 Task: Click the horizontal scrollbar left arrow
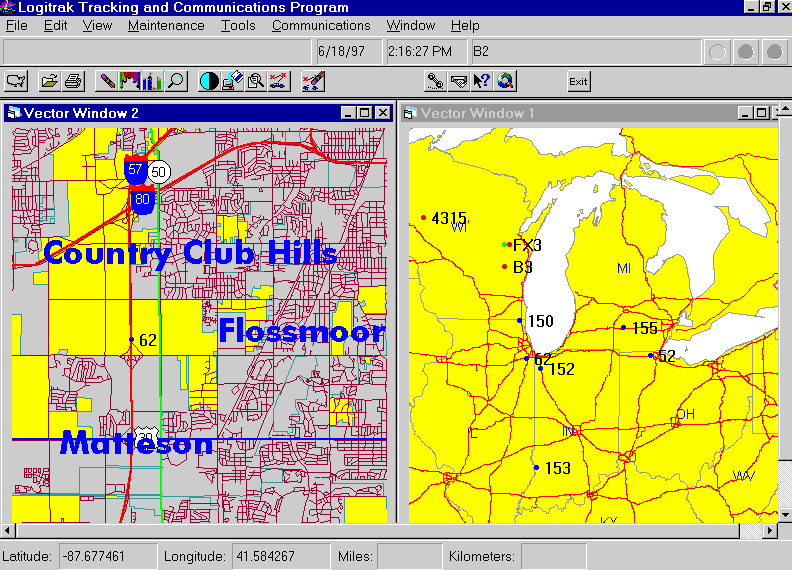coord(7,531)
